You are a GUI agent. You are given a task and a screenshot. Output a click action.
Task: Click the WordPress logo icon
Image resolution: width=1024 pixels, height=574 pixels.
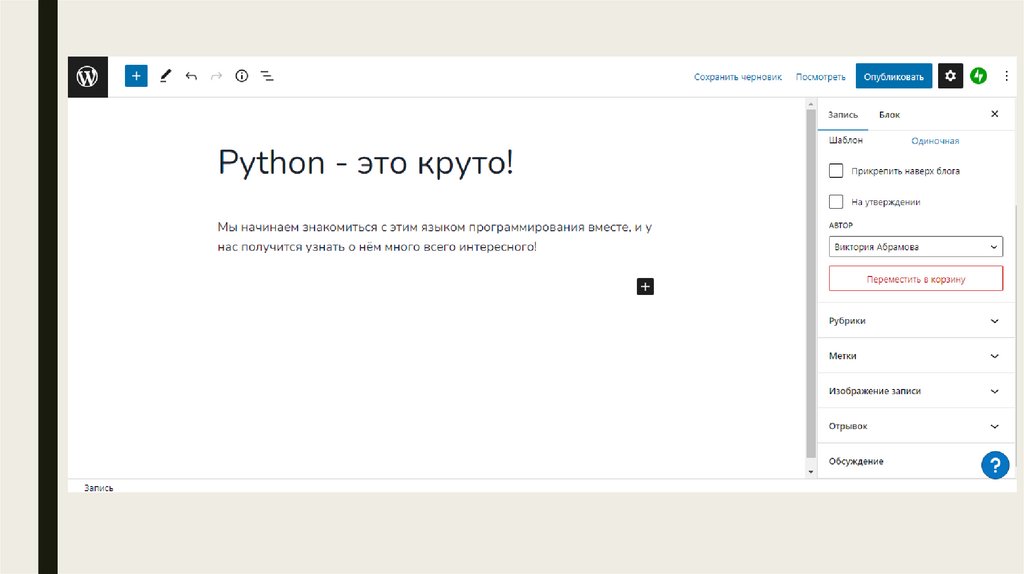click(x=87, y=76)
